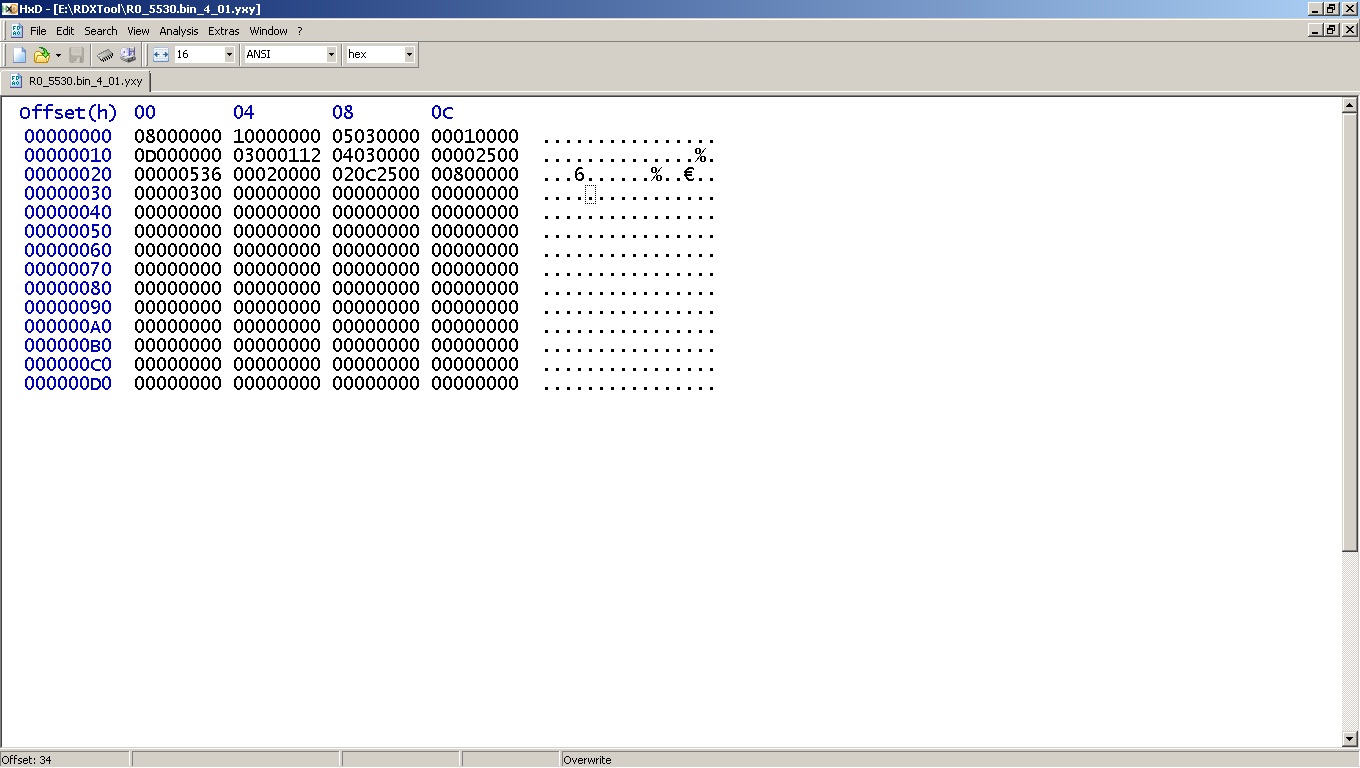Click hex value 020C2500
1360x768 pixels.
[376, 174]
